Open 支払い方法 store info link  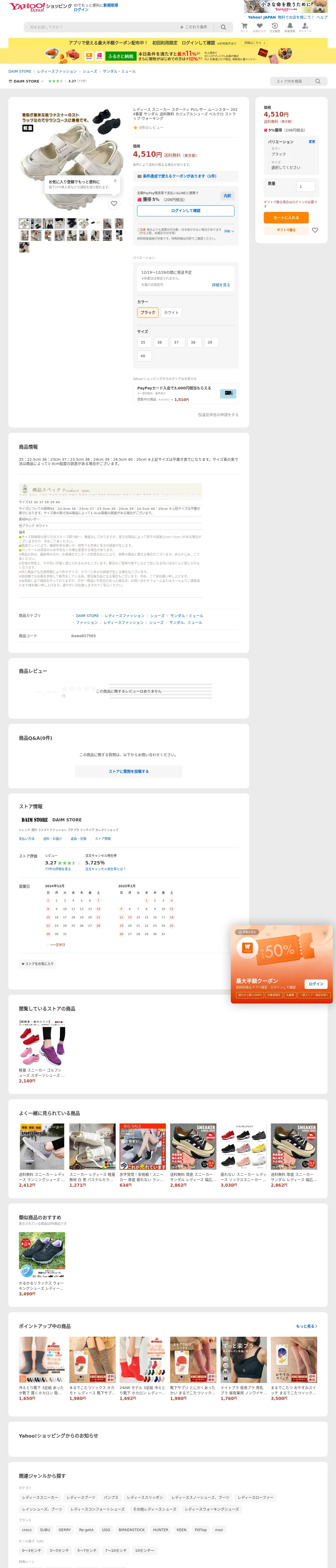27,839
